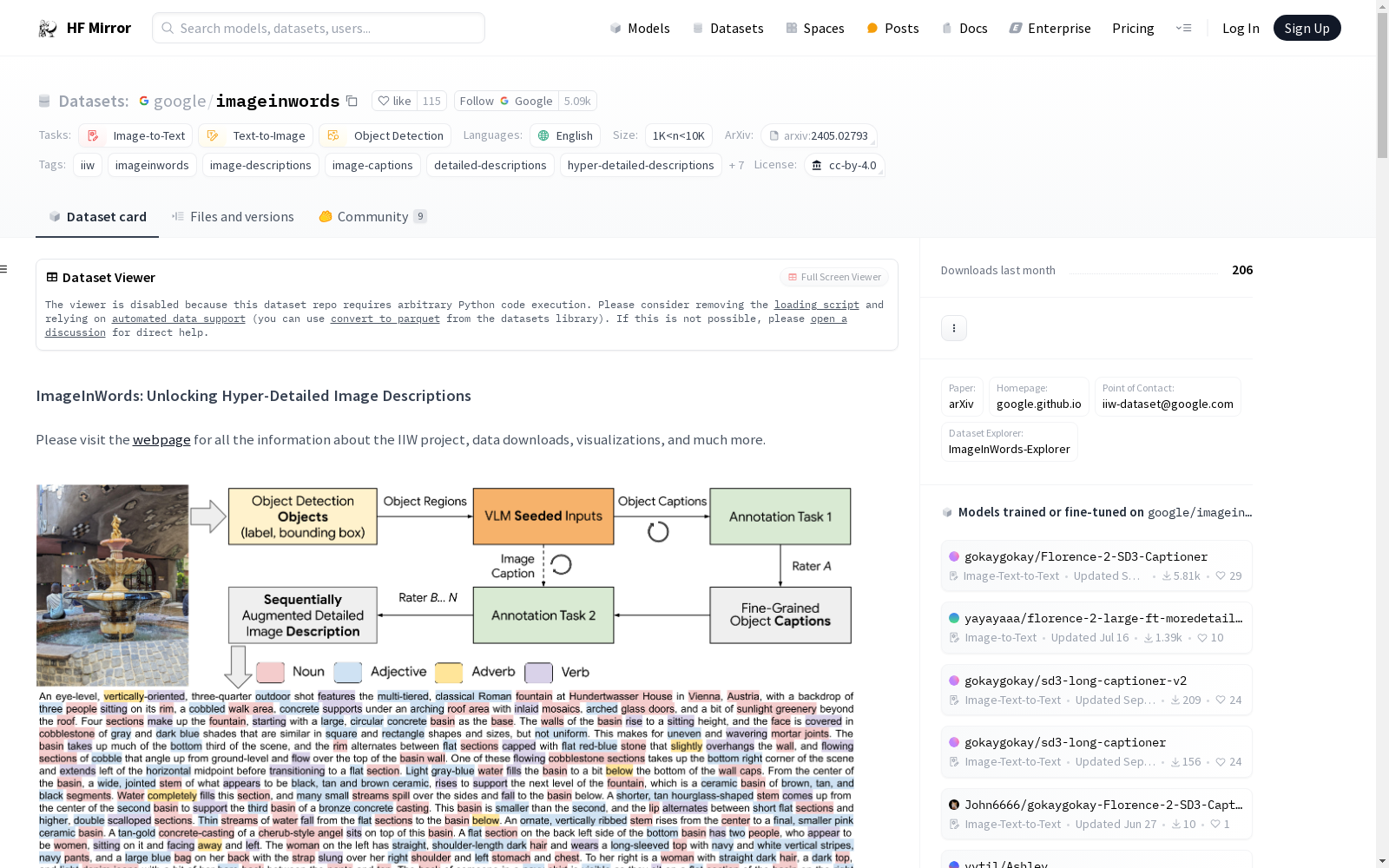Click the like count 115

coord(431,101)
